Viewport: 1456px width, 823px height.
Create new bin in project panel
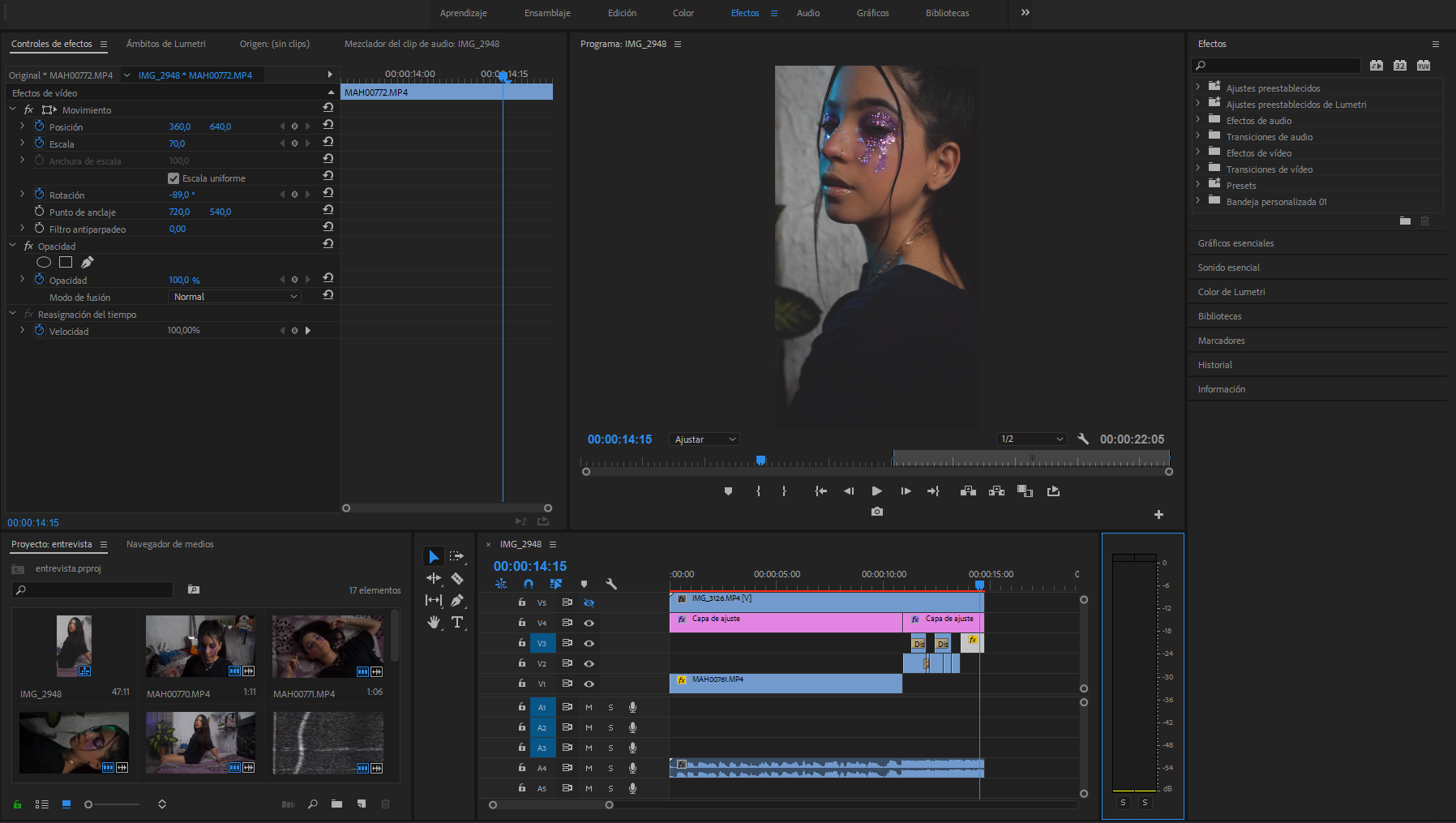(x=336, y=804)
